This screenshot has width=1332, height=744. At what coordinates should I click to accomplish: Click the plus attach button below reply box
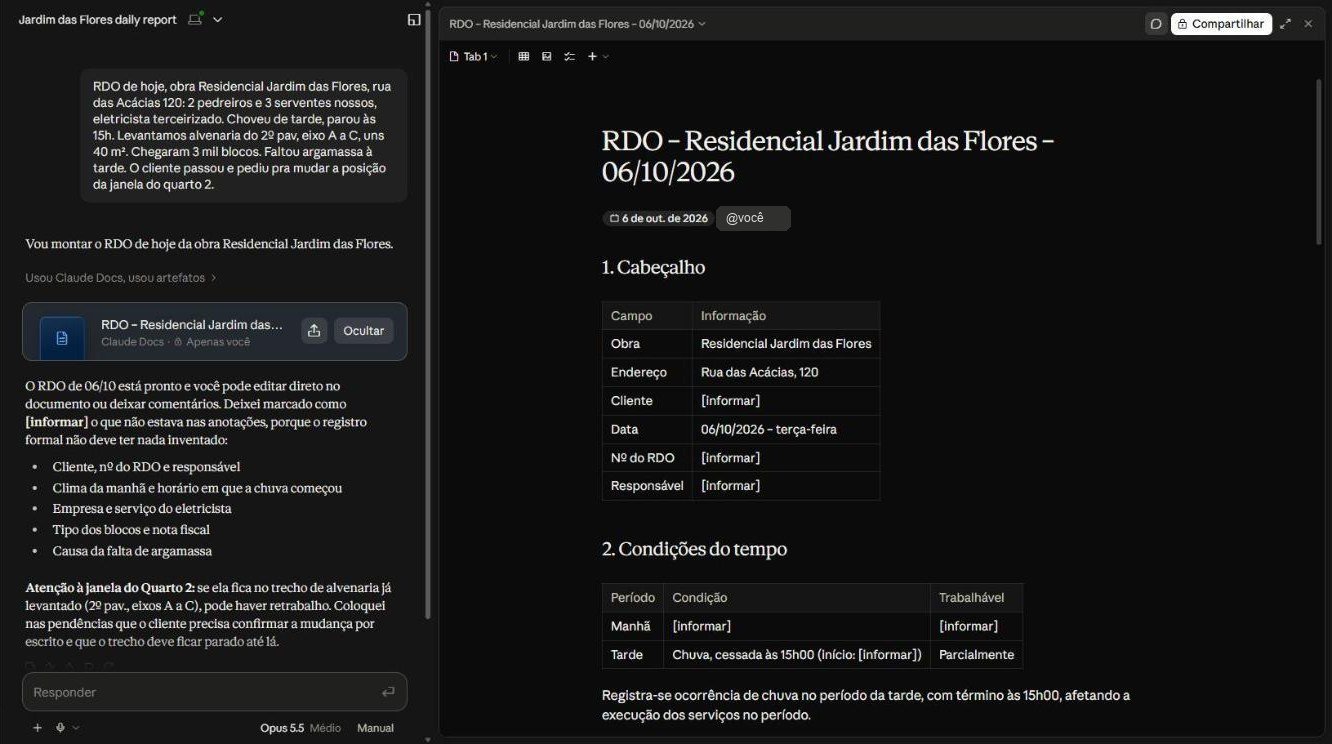click(x=38, y=728)
